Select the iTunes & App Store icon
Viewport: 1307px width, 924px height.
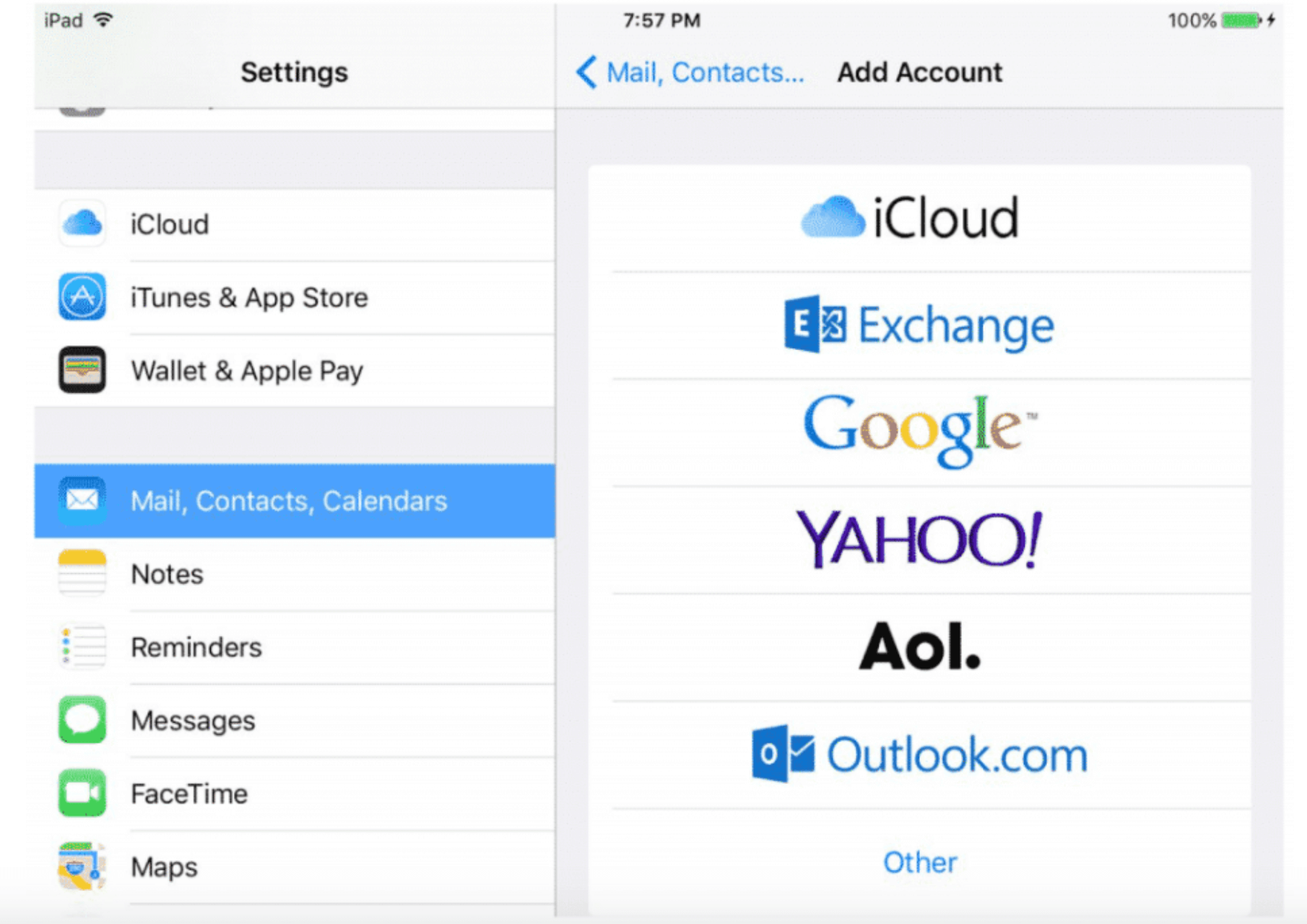point(82,297)
